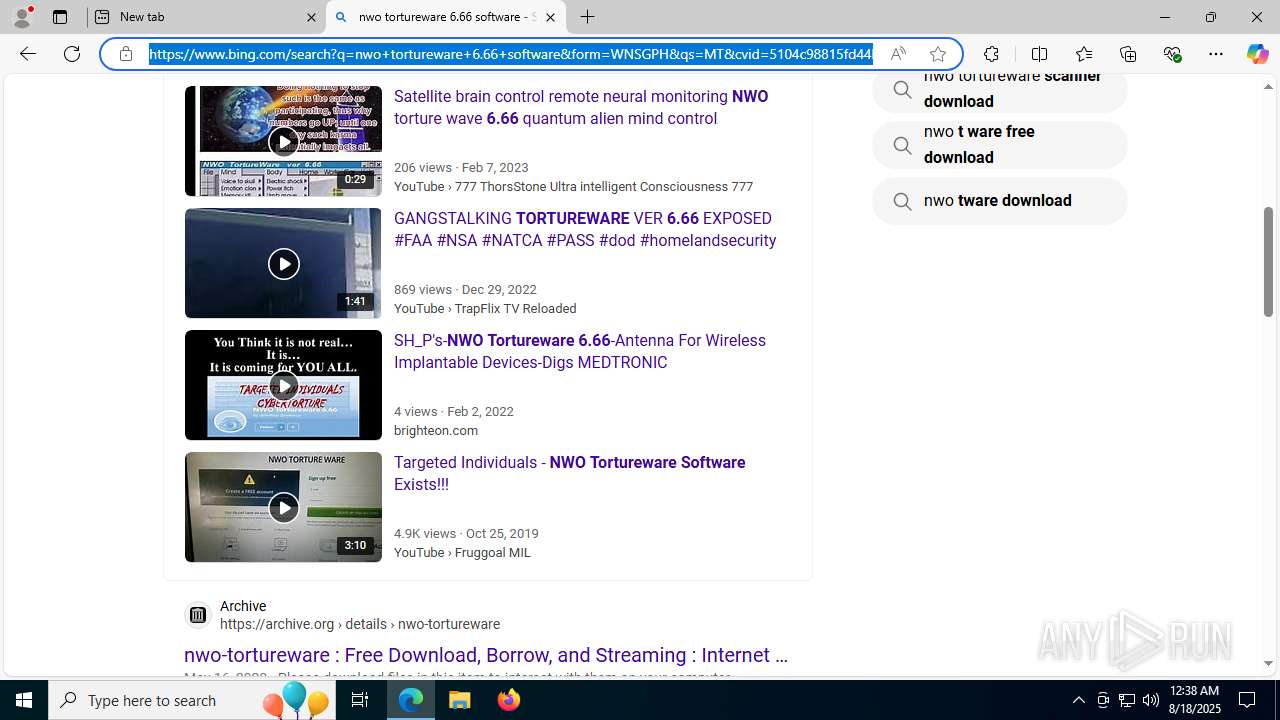Play the GANGSTALKING TORTUREWARE video thumbnail
The height and width of the screenshot is (720, 1280).
283,263
